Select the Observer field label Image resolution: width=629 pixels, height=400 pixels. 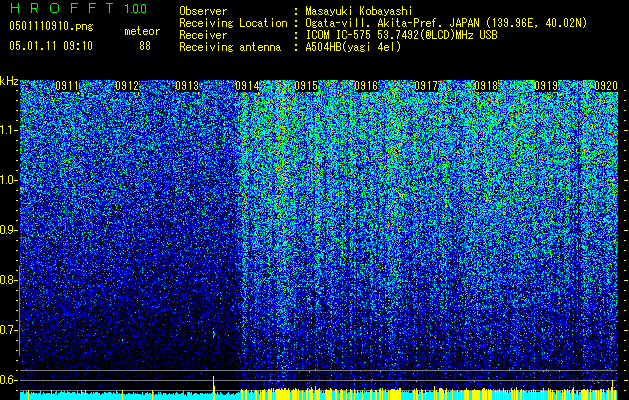coord(203,11)
